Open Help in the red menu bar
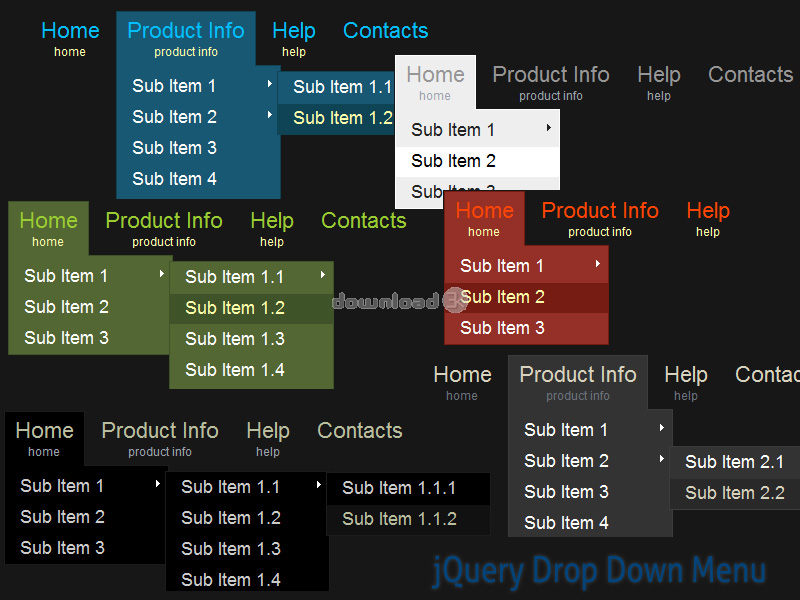This screenshot has width=800, height=600. [x=708, y=218]
